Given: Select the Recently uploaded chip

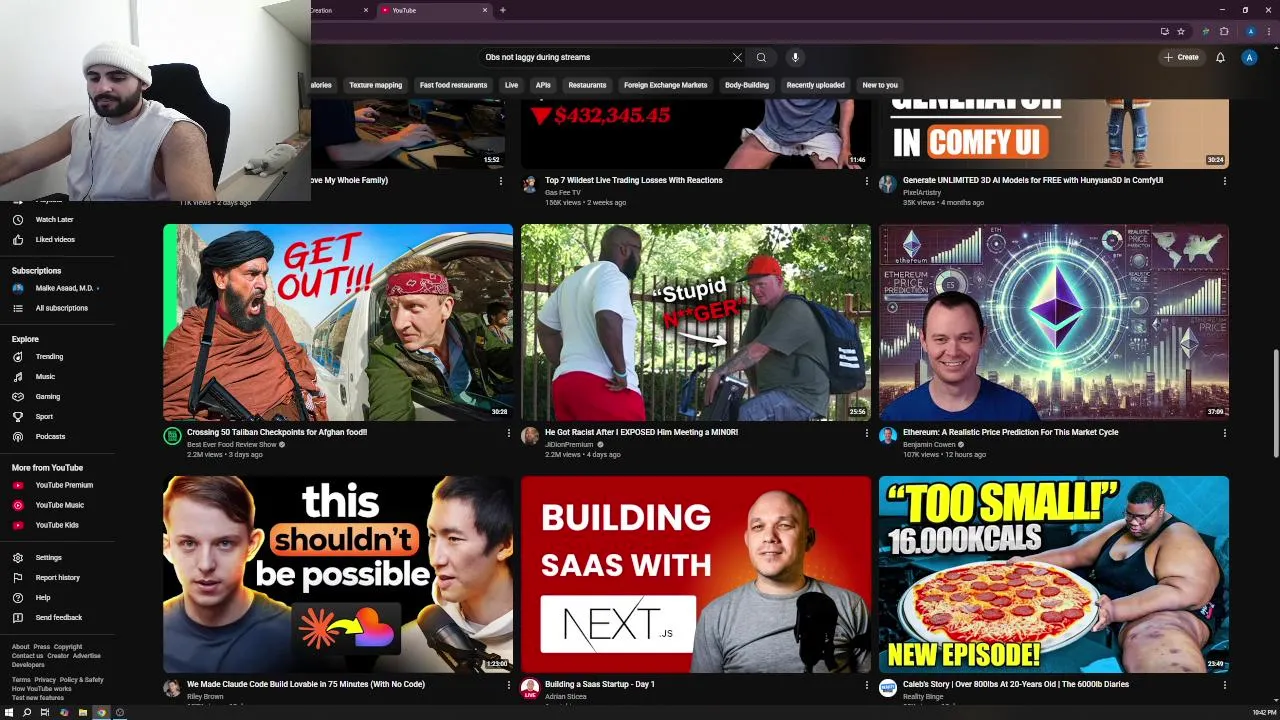Looking at the screenshot, I should (x=815, y=85).
